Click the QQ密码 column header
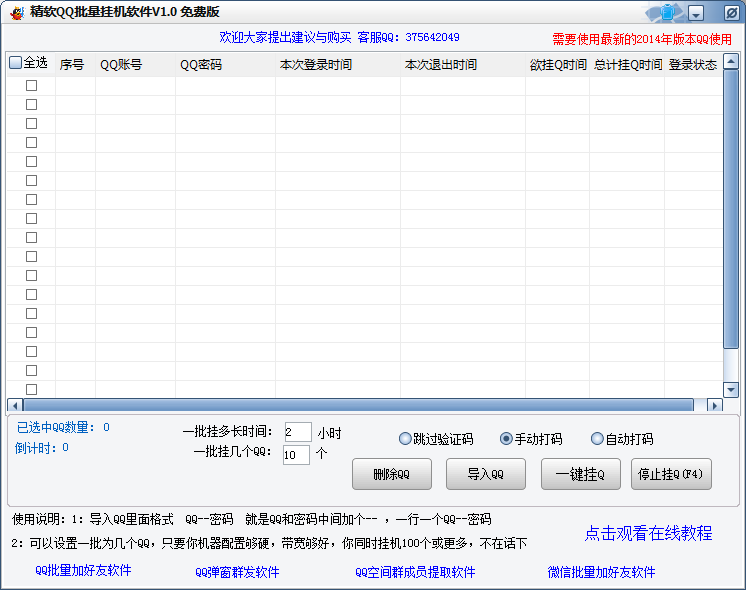 click(225, 65)
